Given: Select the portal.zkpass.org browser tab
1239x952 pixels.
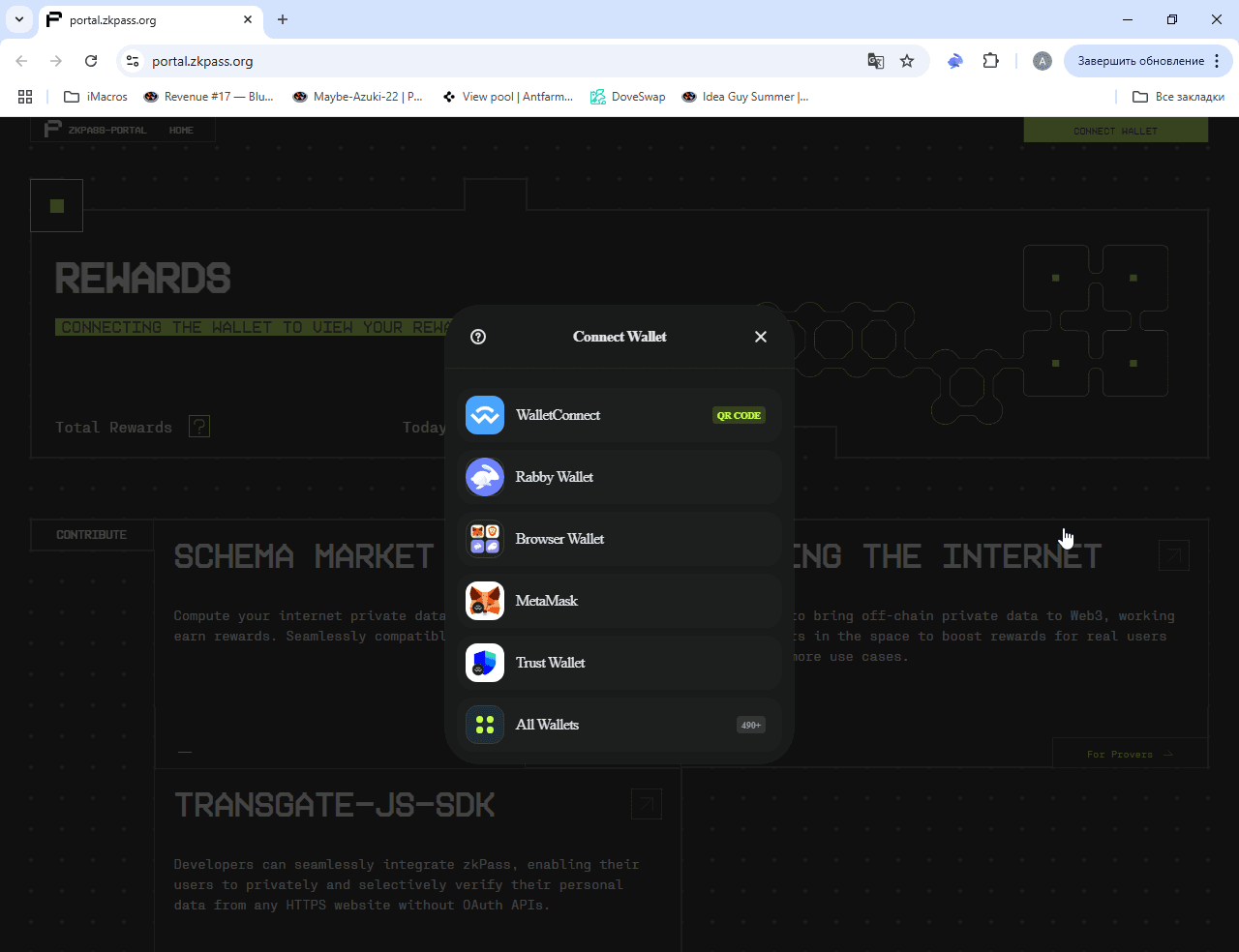Looking at the screenshot, I should pos(150,19).
